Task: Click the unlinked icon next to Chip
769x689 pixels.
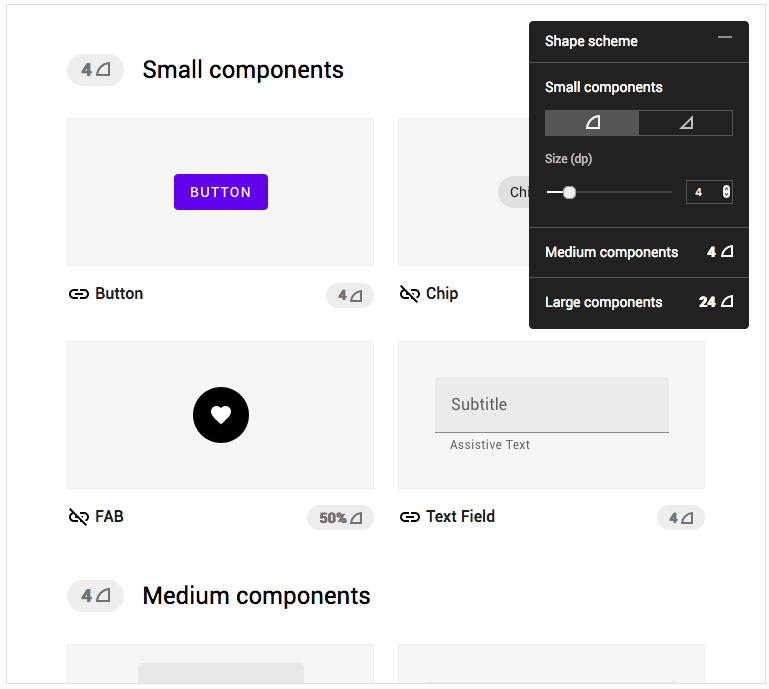Action: 409,294
